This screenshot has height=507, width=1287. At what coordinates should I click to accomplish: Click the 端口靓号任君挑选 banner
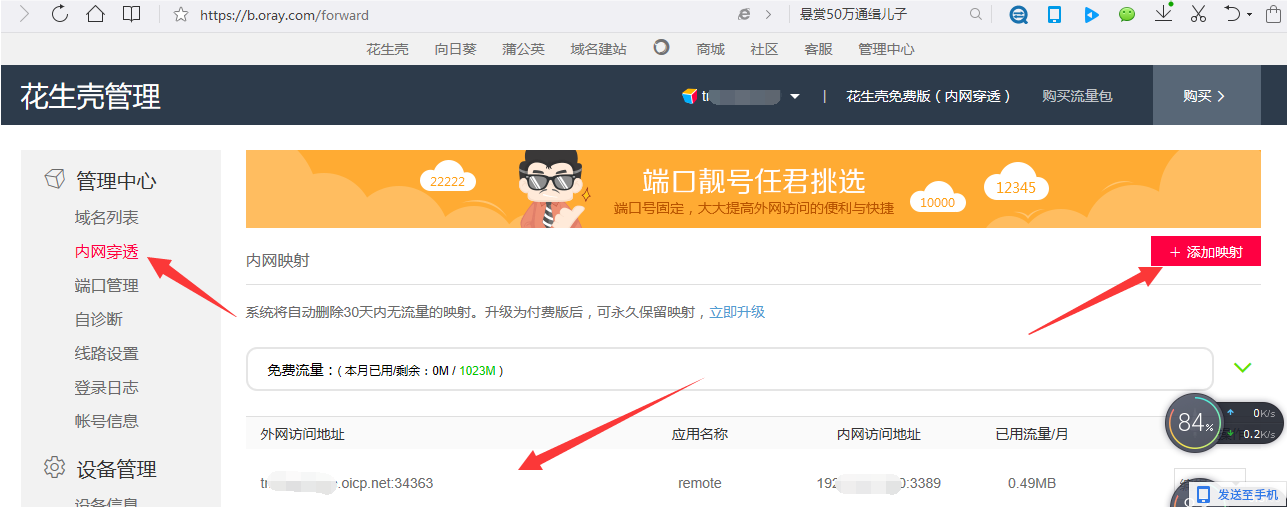[753, 189]
